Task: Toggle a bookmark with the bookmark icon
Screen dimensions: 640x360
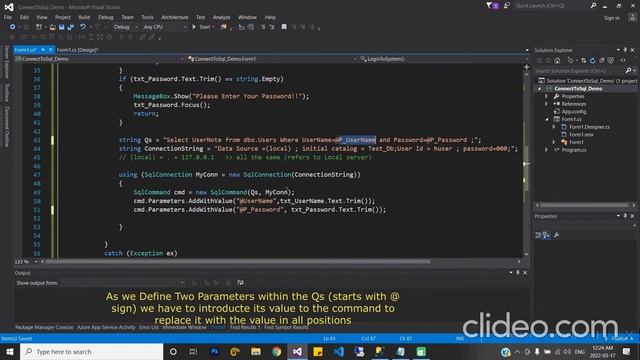Action: (284, 27)
